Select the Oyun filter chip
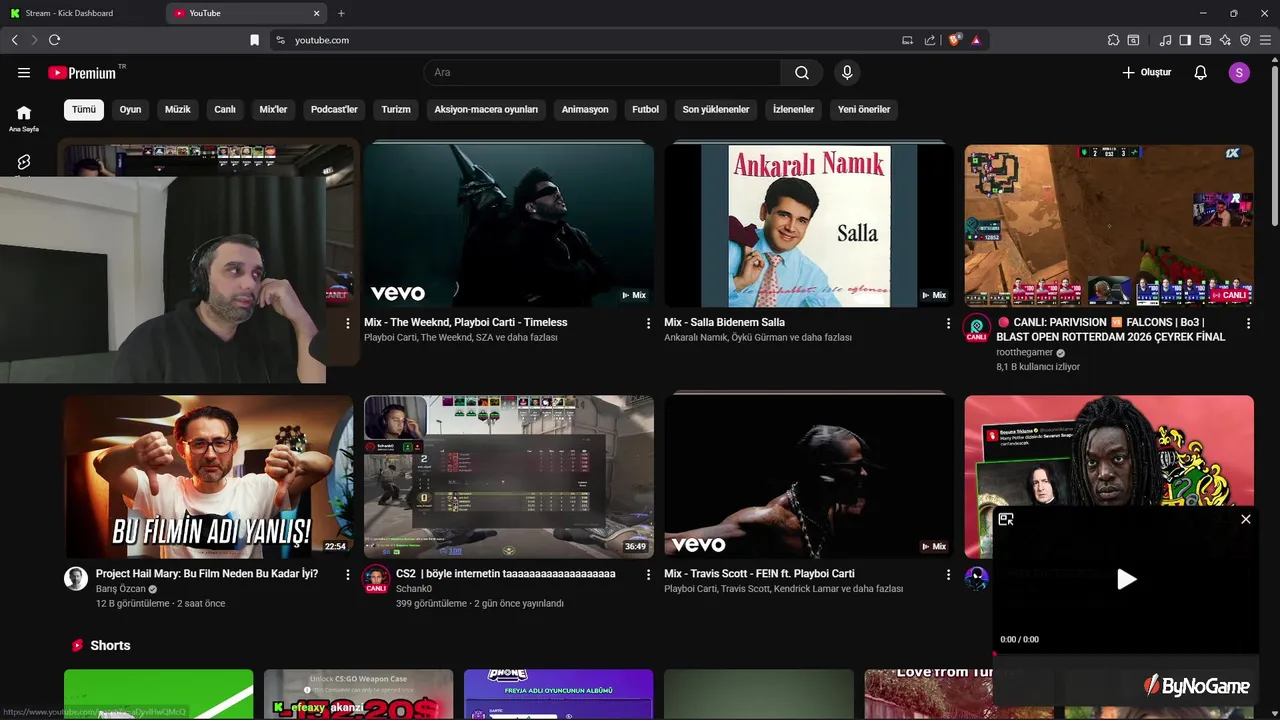Image resolution: width=1280 pixels, height=720 pixels. (x=131, y=109)
